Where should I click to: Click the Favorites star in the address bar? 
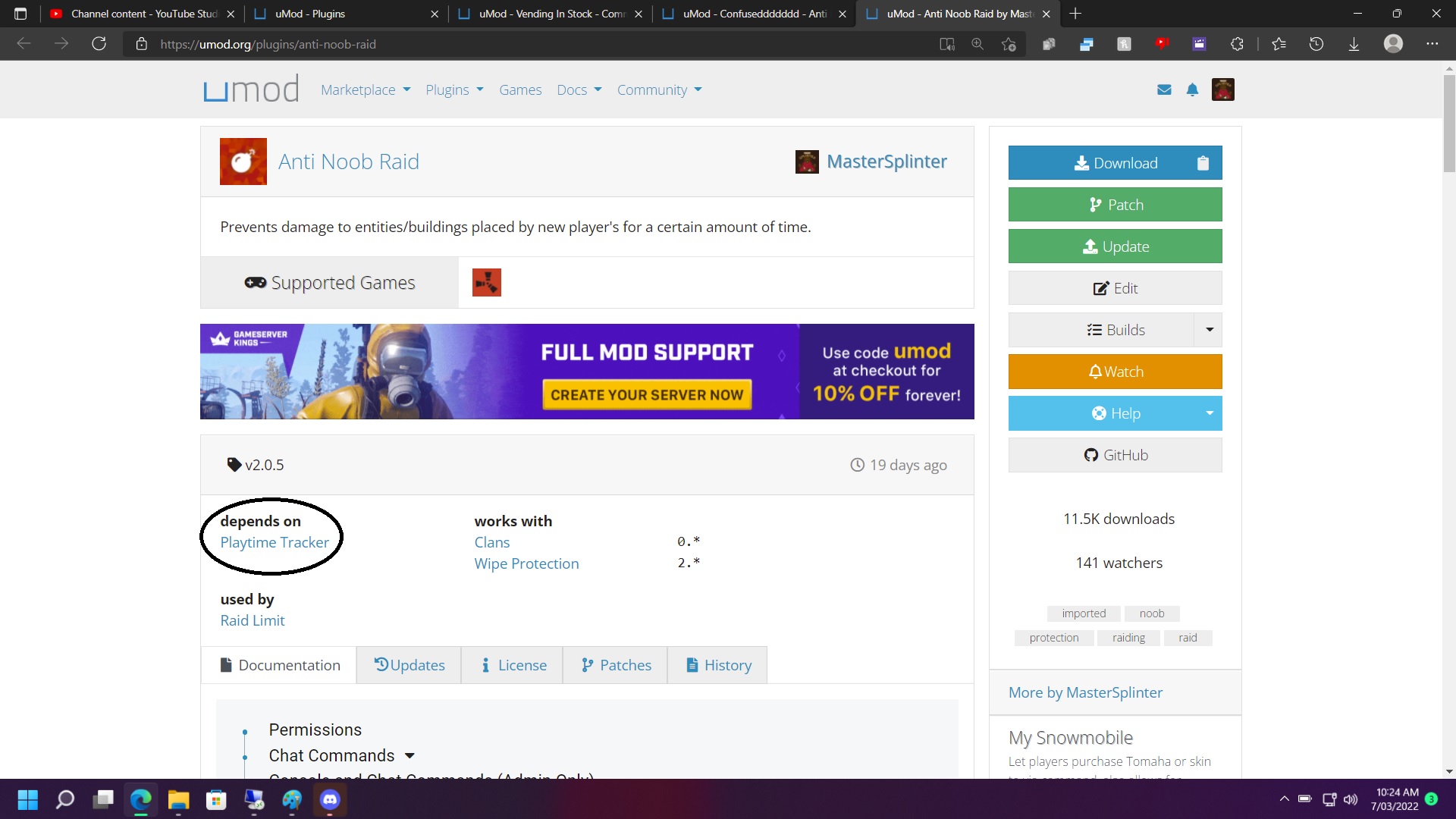[x=1009, y=44]
